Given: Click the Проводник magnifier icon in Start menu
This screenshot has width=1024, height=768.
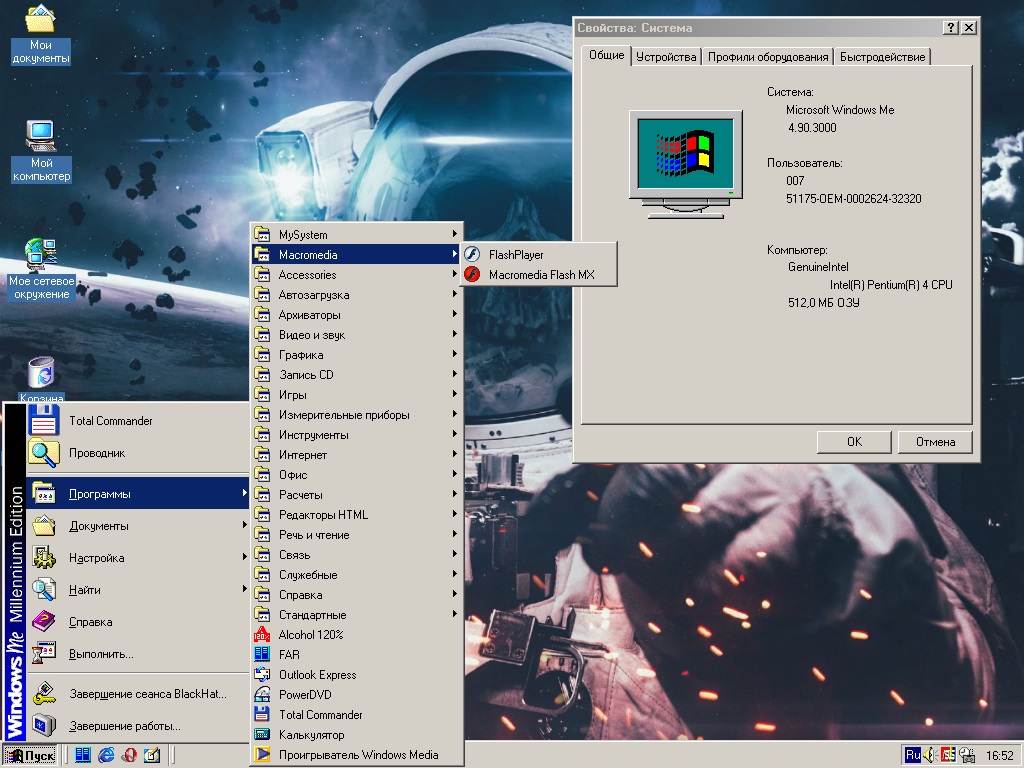Looking at the screenshot, I should coord(44,453).
